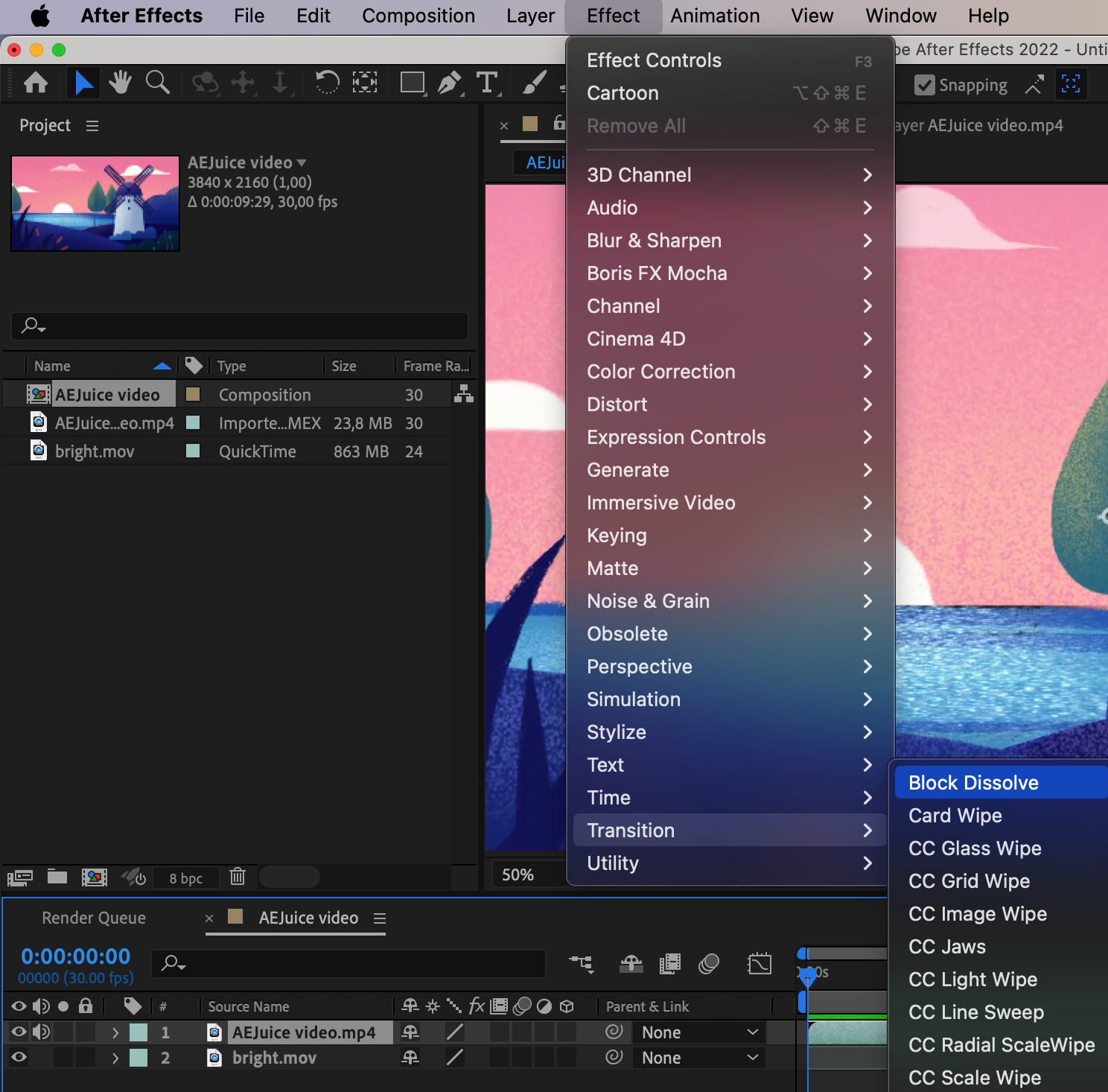Image resolution: width=1108 pixels, height=1092 pixels.
Task: Choose Block Dissolve from Transition submenu
Action: pos(973,783)
